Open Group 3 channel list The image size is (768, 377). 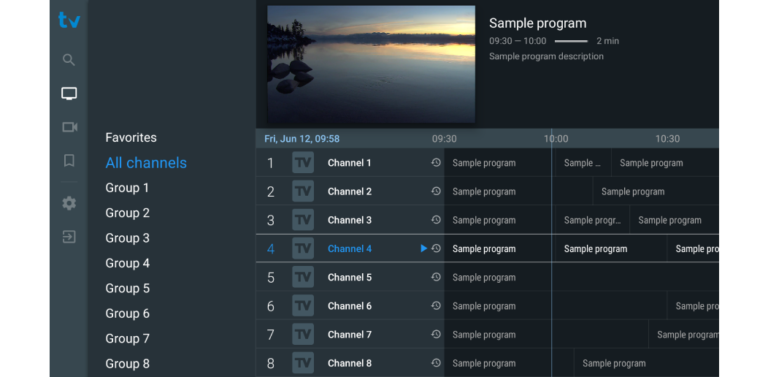pos(127,238)
